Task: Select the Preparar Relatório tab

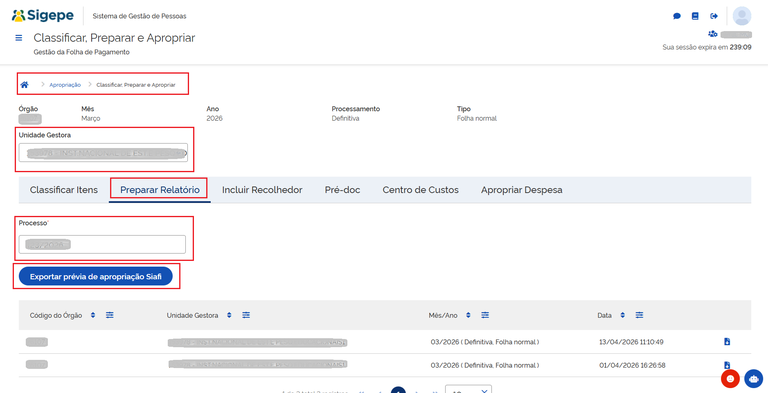Action: (x=160, y=190)
